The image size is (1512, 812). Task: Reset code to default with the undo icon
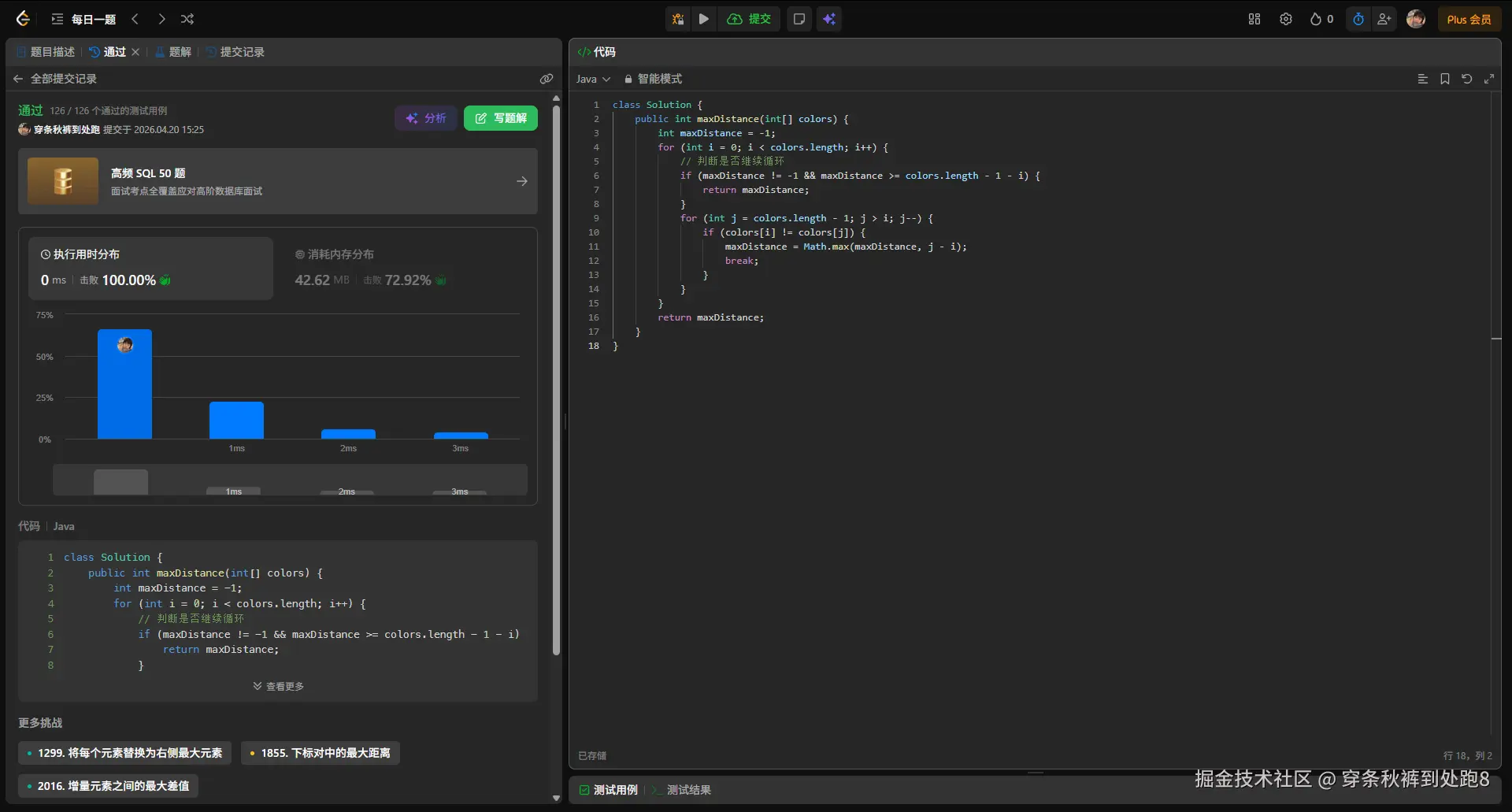click(x=1467, y=79)
